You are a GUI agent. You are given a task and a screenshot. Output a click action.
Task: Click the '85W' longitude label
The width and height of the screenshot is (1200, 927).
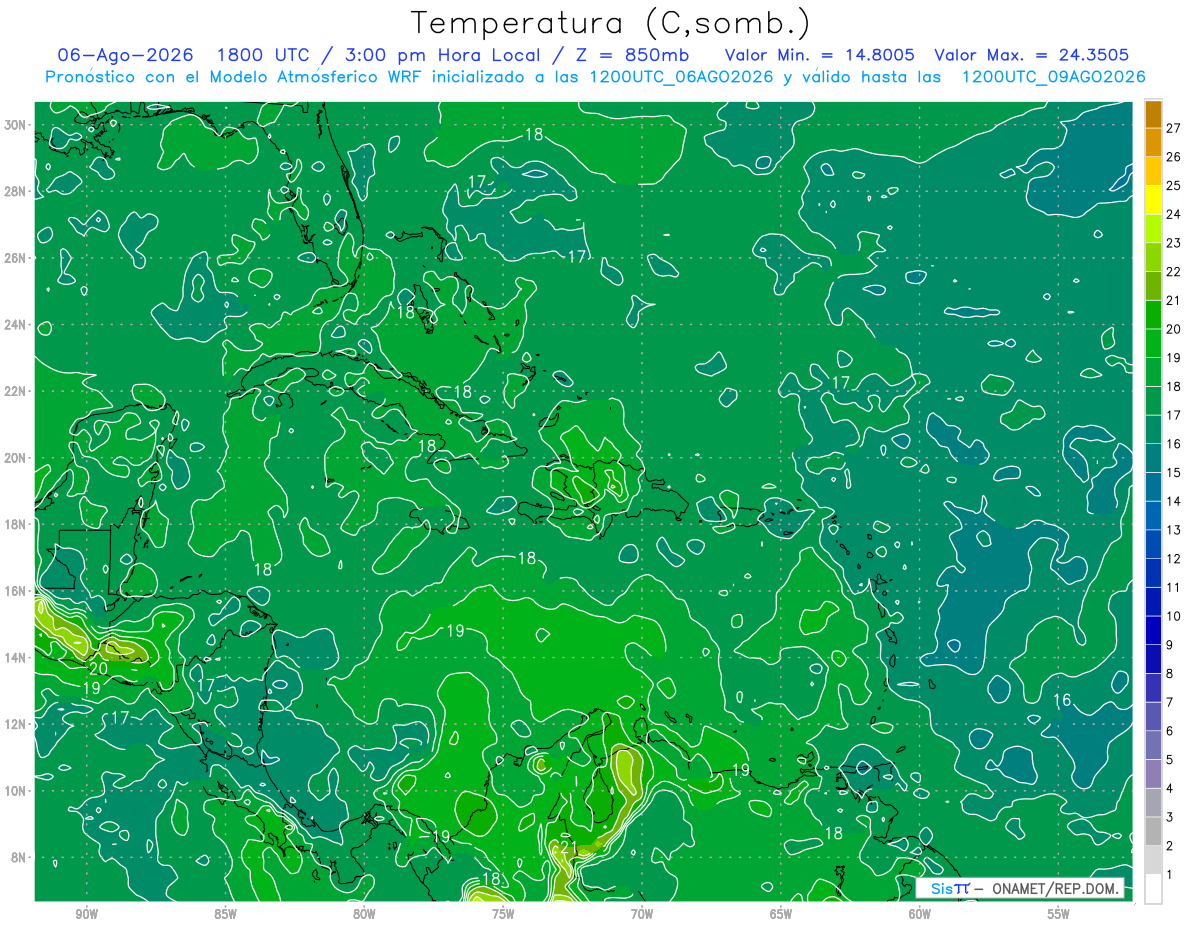[x=225, y=915]
